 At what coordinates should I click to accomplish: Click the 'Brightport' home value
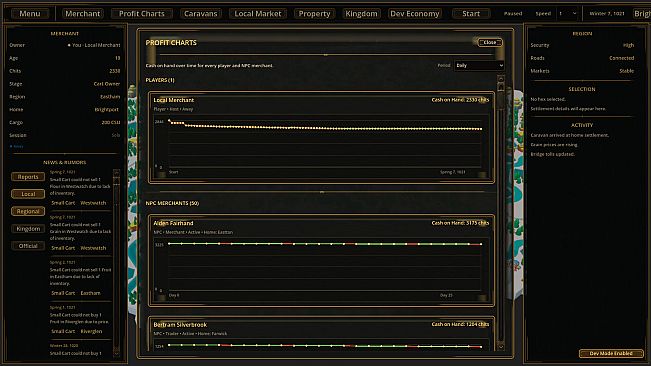tap(107, 110)
